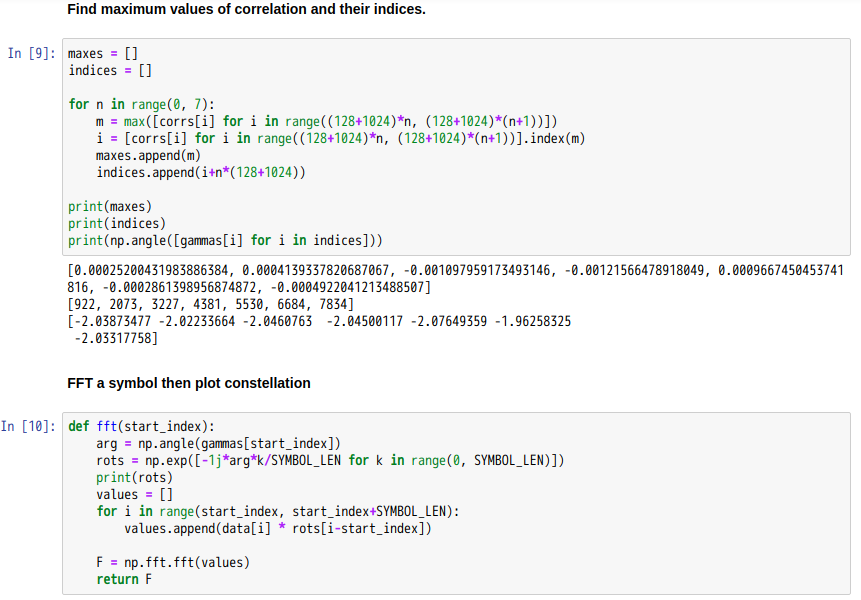Click the 'rots = np.exp' code line
This screenshot has width=861, height=600.
coord(330,461)
